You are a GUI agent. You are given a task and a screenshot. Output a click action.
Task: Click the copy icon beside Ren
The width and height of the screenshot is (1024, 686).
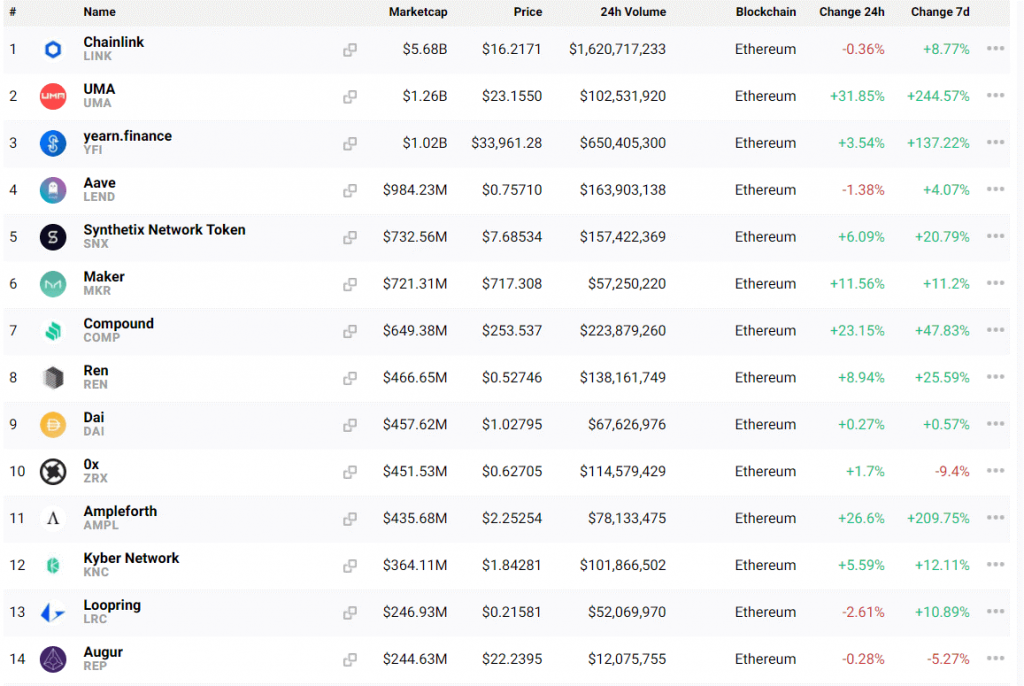pyautogui.click(x=350, y=378)
